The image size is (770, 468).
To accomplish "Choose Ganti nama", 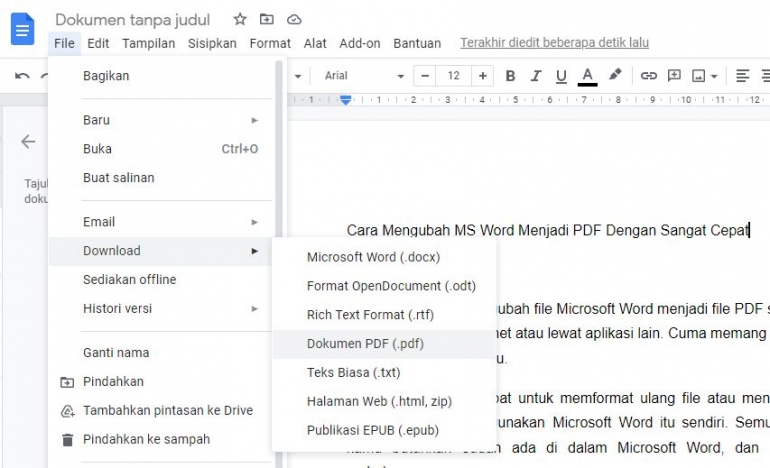I will [160, 353].
